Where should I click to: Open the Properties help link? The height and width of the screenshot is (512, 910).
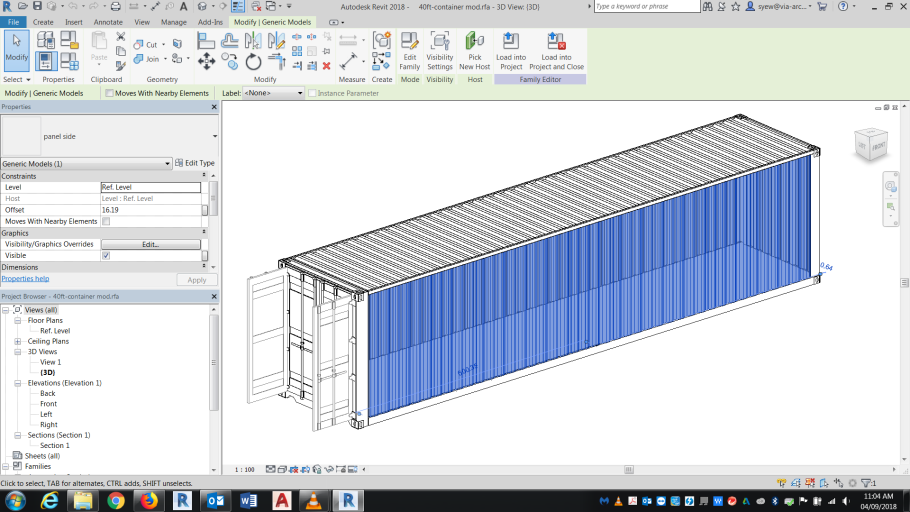(25, 279)
